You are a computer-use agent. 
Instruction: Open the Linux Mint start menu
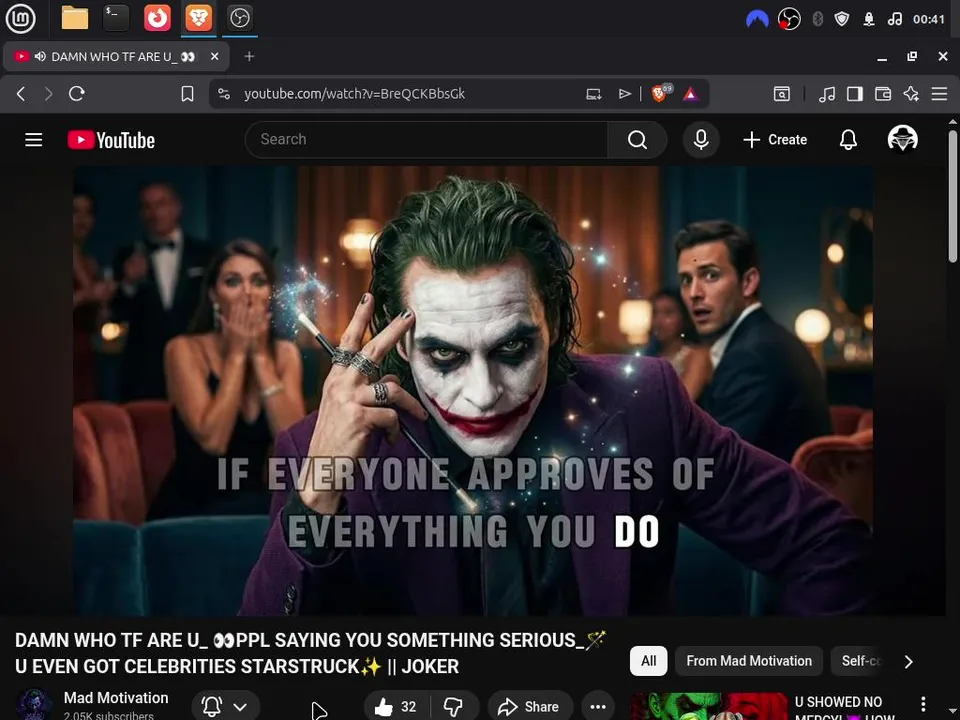20,18
